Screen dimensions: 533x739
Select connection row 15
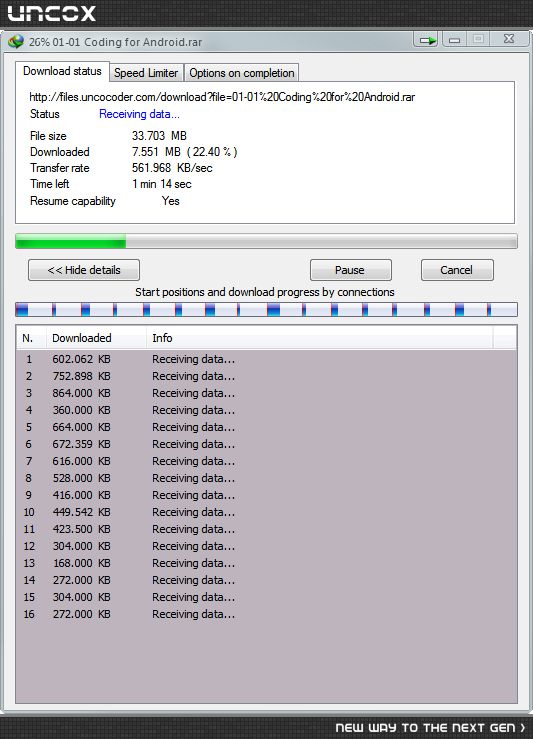tap(266, 597)
